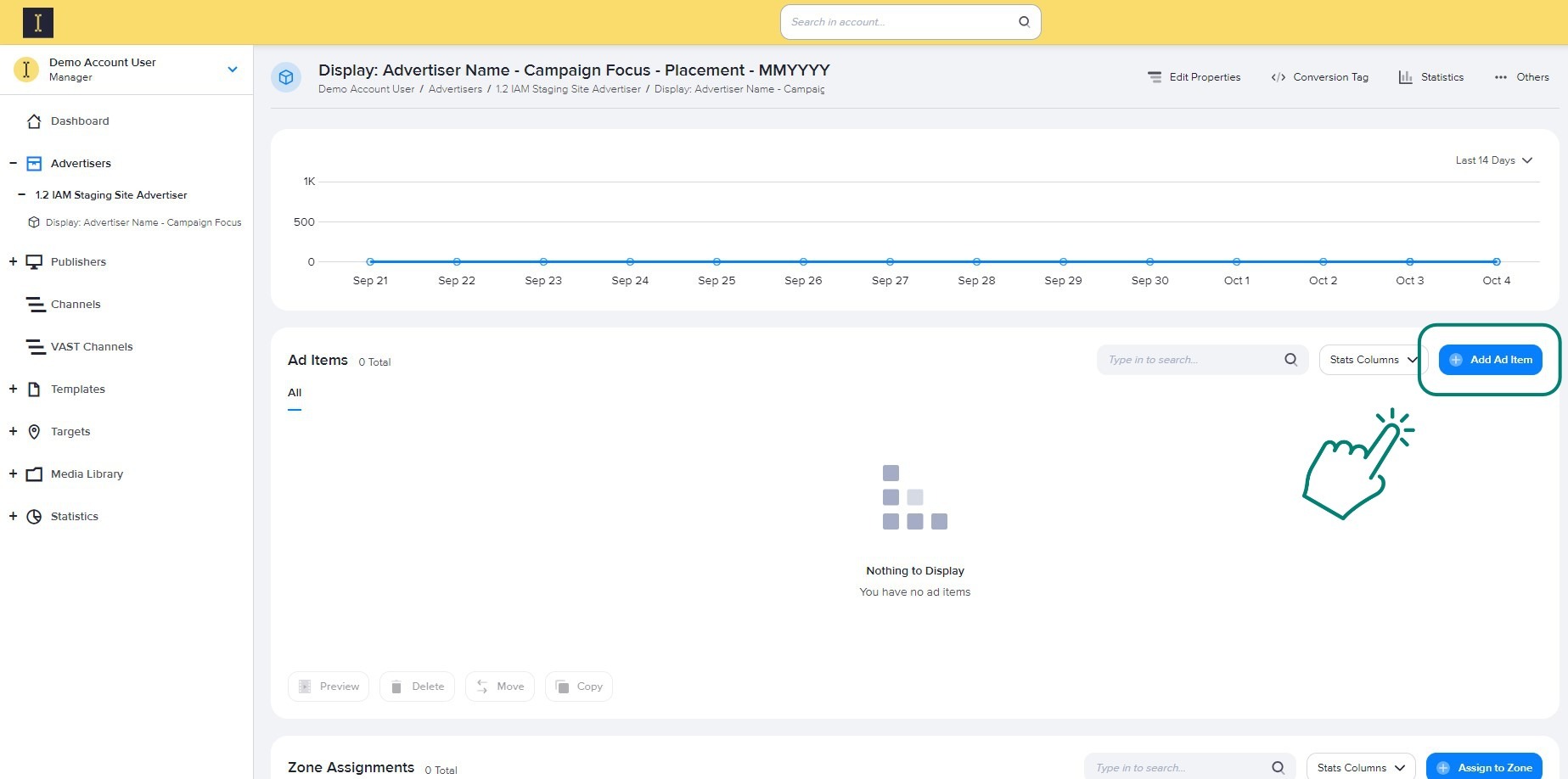
Task: Click the VAST Channels sidebar icon
Action: pyautogui.click(x=35, y=347)
